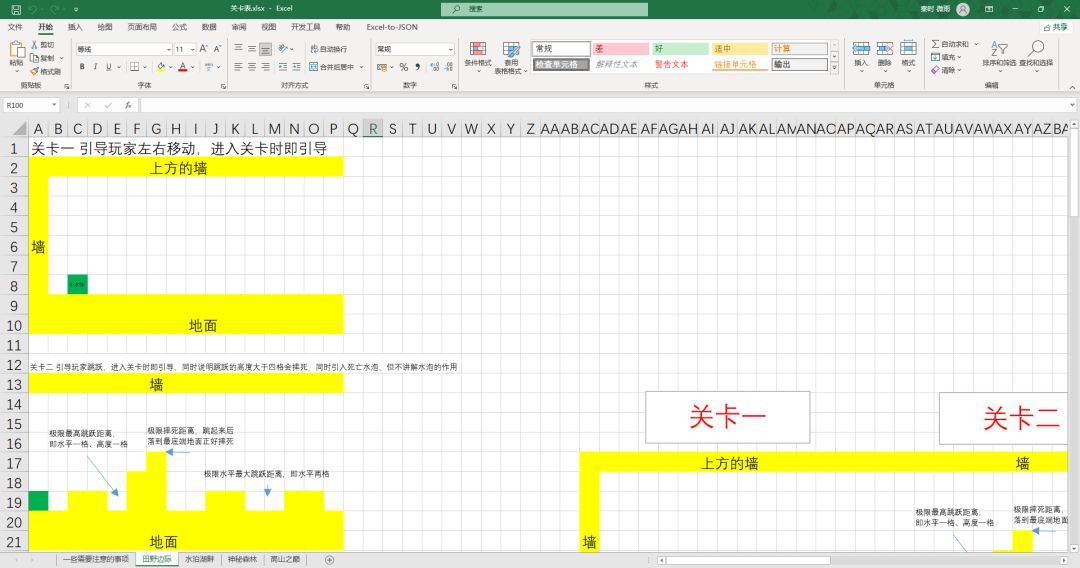Screen dimensions: 1080x568
Task: Apply comma style icon
Action: click(x=417, y=67)
